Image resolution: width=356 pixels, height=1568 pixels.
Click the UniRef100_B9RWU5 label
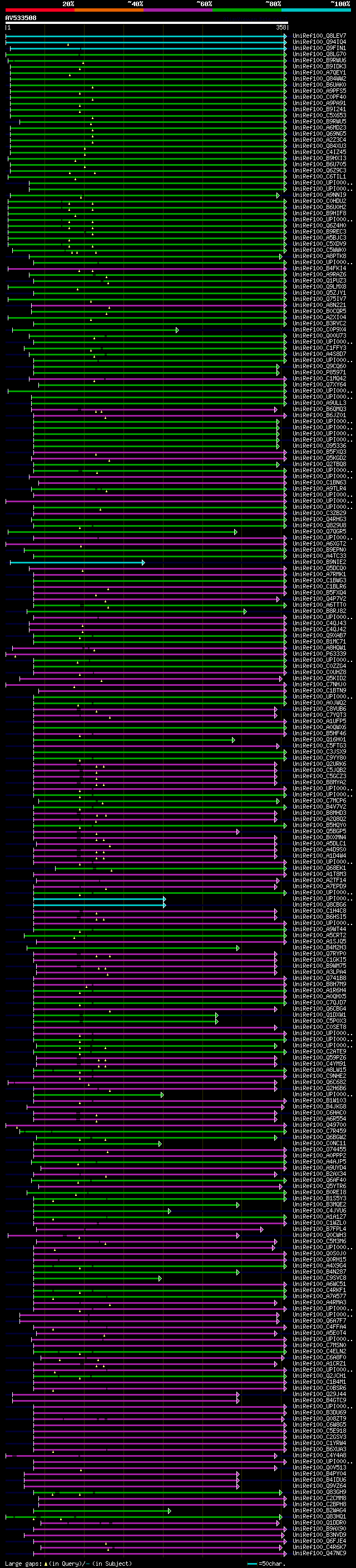tap(319, 122)
